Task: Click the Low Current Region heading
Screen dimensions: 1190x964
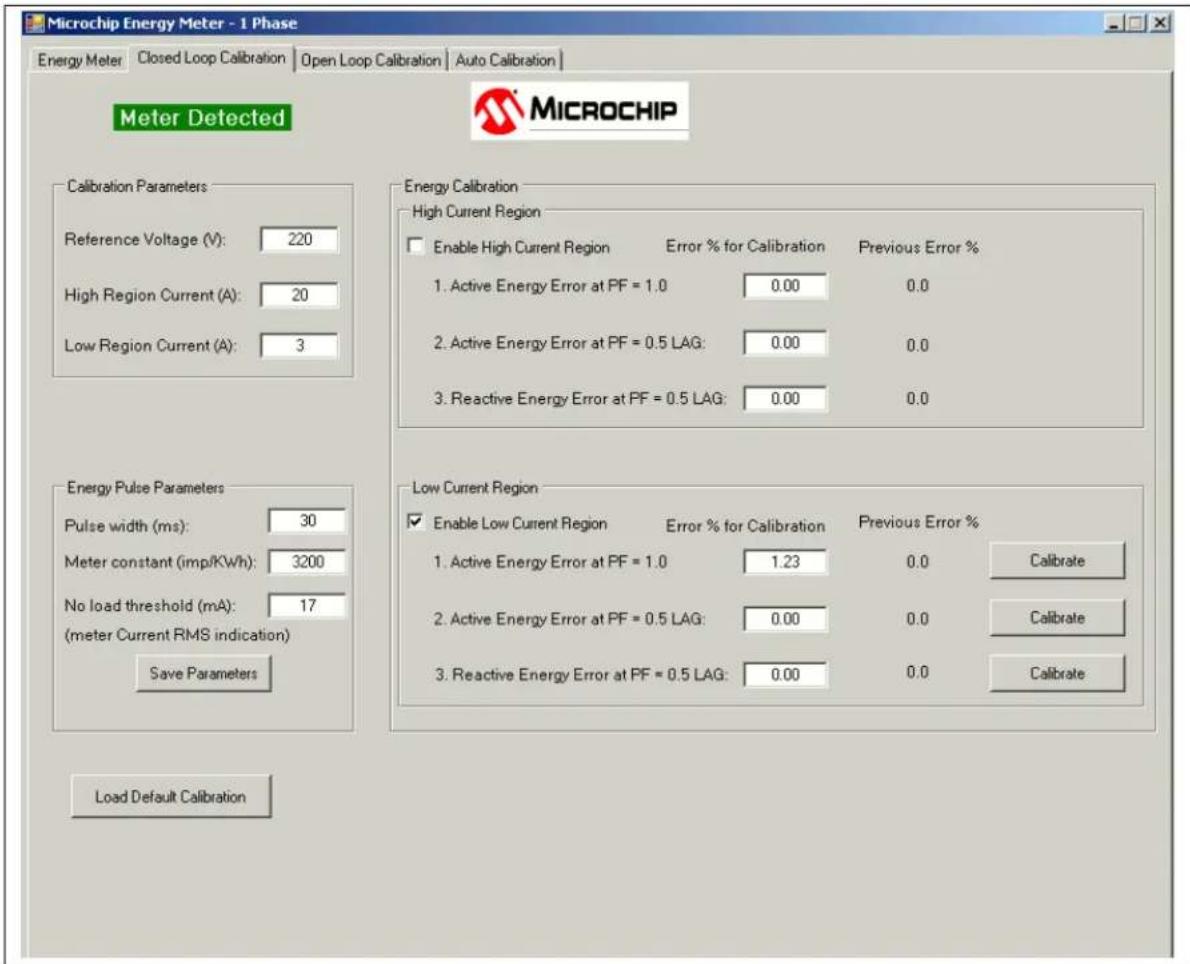Action: click(x=475, y=487)
